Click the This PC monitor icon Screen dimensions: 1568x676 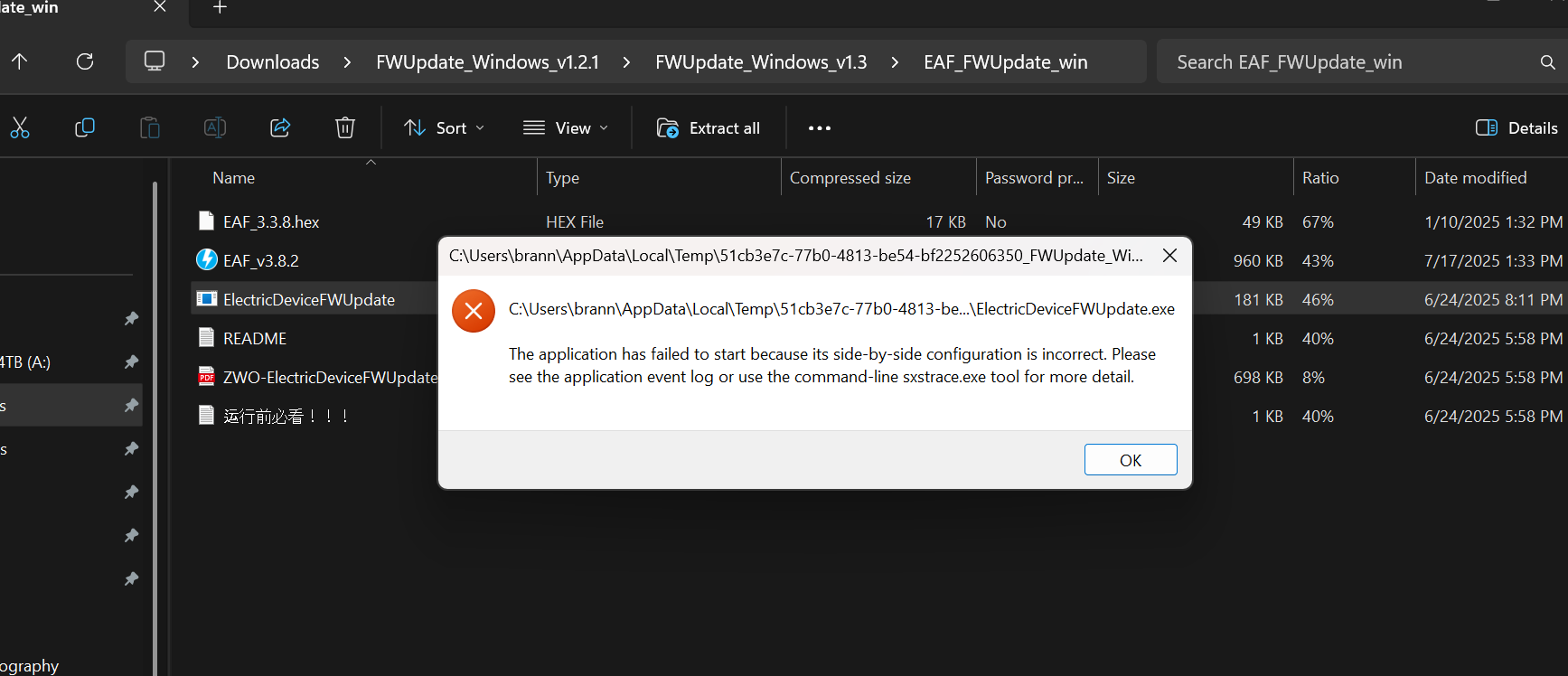(x=155, y=61)
